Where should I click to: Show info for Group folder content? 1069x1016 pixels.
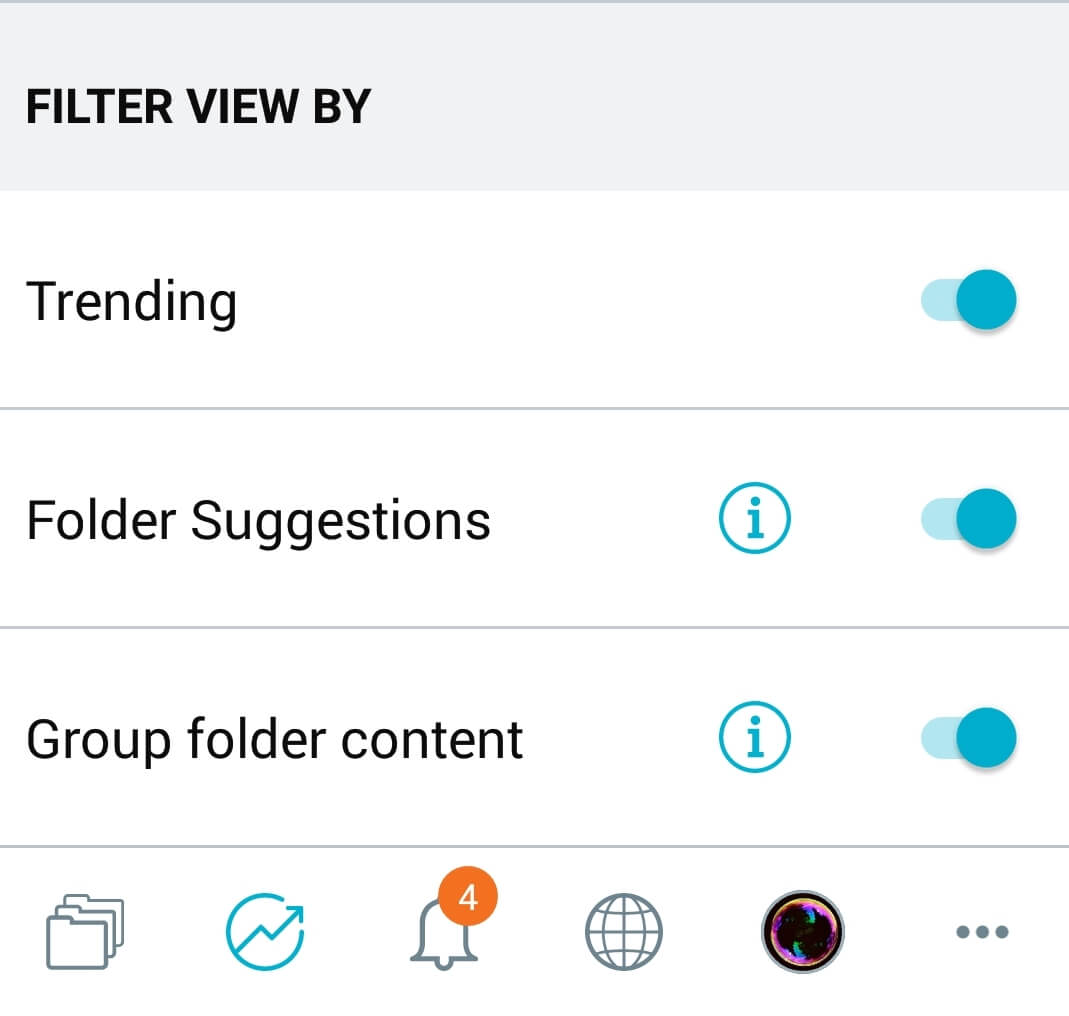point(755,737)
